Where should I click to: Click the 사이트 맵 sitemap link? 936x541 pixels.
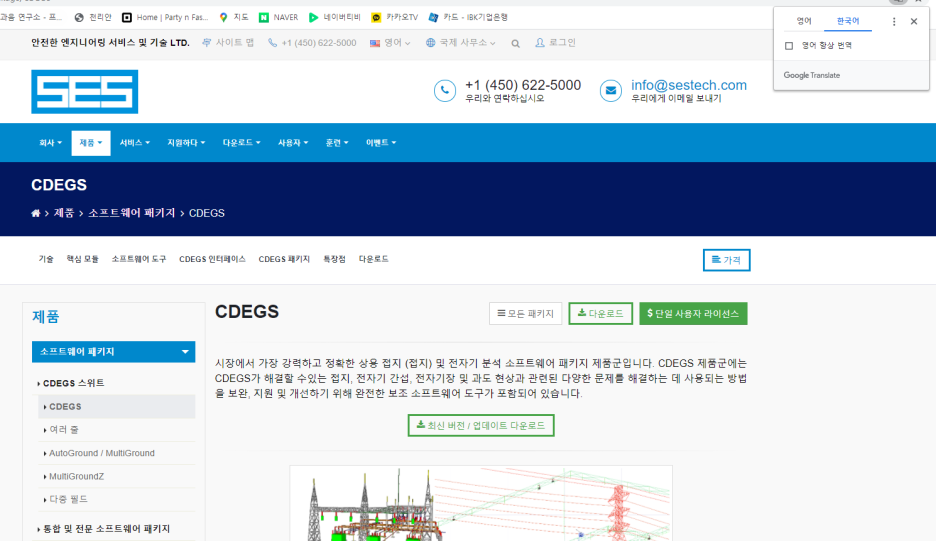point(228,43)
